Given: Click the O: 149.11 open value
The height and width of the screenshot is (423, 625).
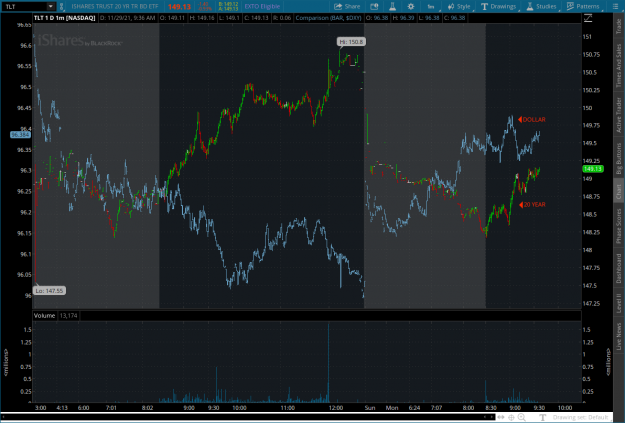Looking at the screenshot, I should click(173, 18).
